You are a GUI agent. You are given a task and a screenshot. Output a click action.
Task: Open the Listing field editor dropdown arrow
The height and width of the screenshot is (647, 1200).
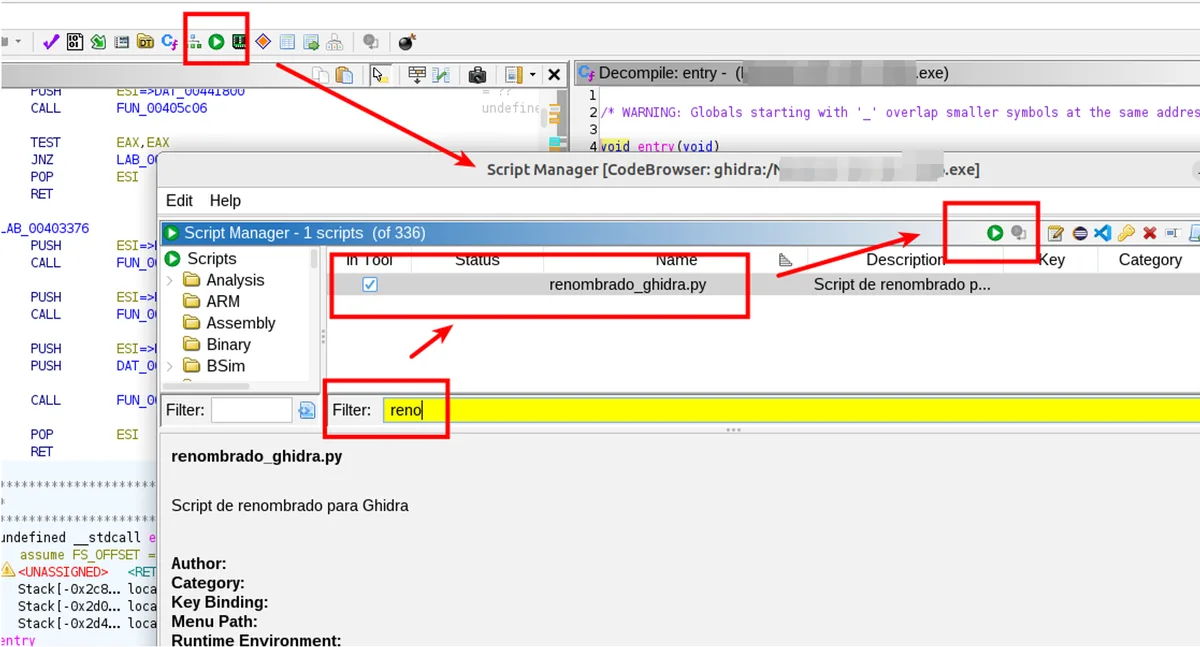point(532,75)
